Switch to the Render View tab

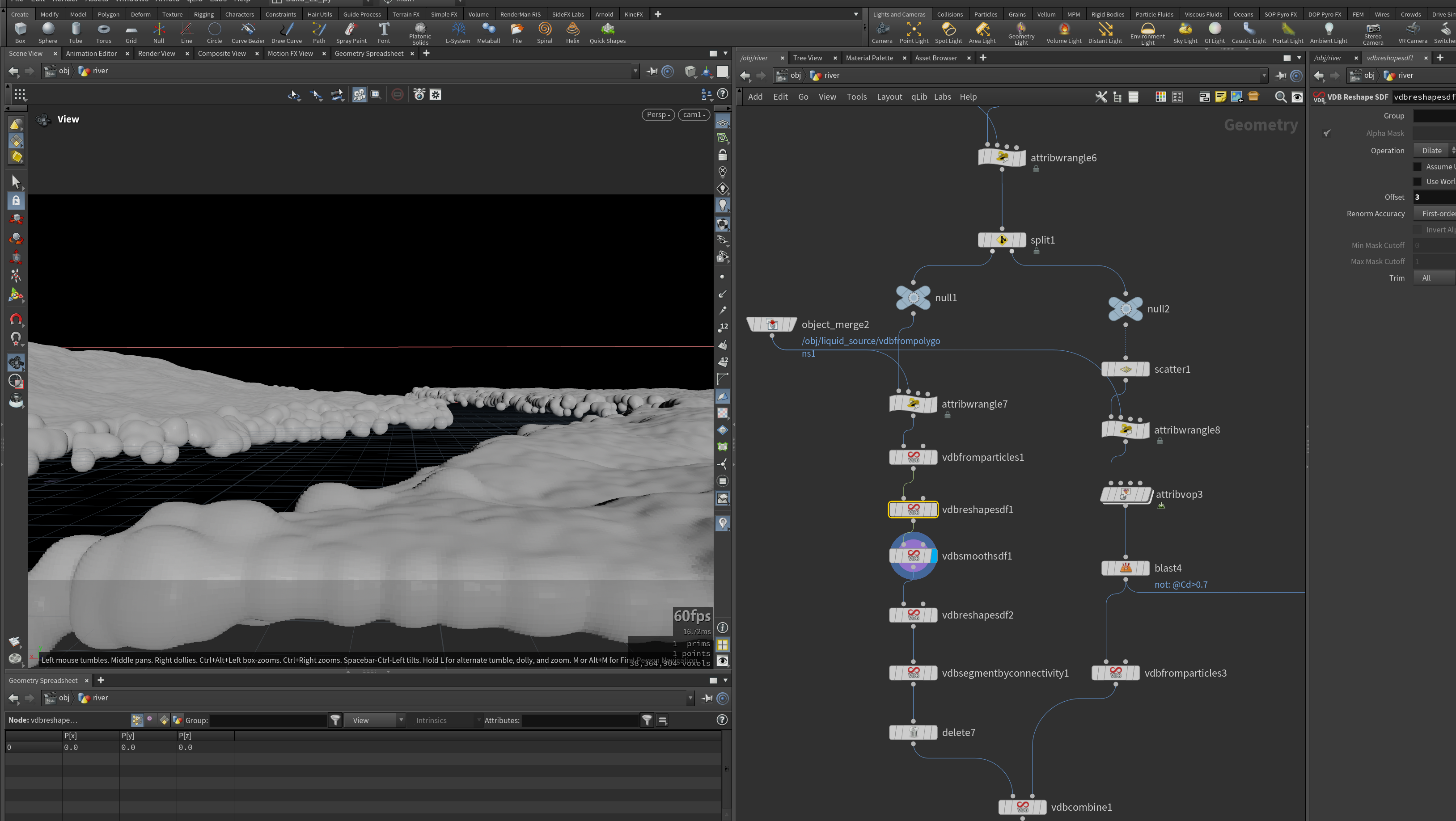[157, 54]
